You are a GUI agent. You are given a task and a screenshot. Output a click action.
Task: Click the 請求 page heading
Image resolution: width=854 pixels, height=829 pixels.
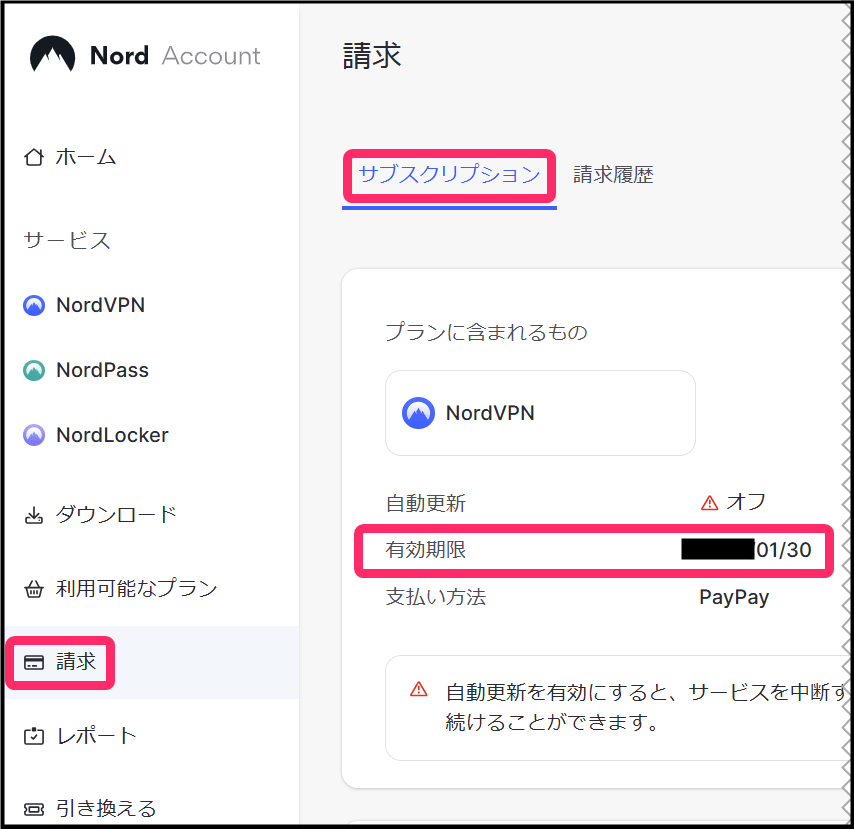click(x=372, y=56)
